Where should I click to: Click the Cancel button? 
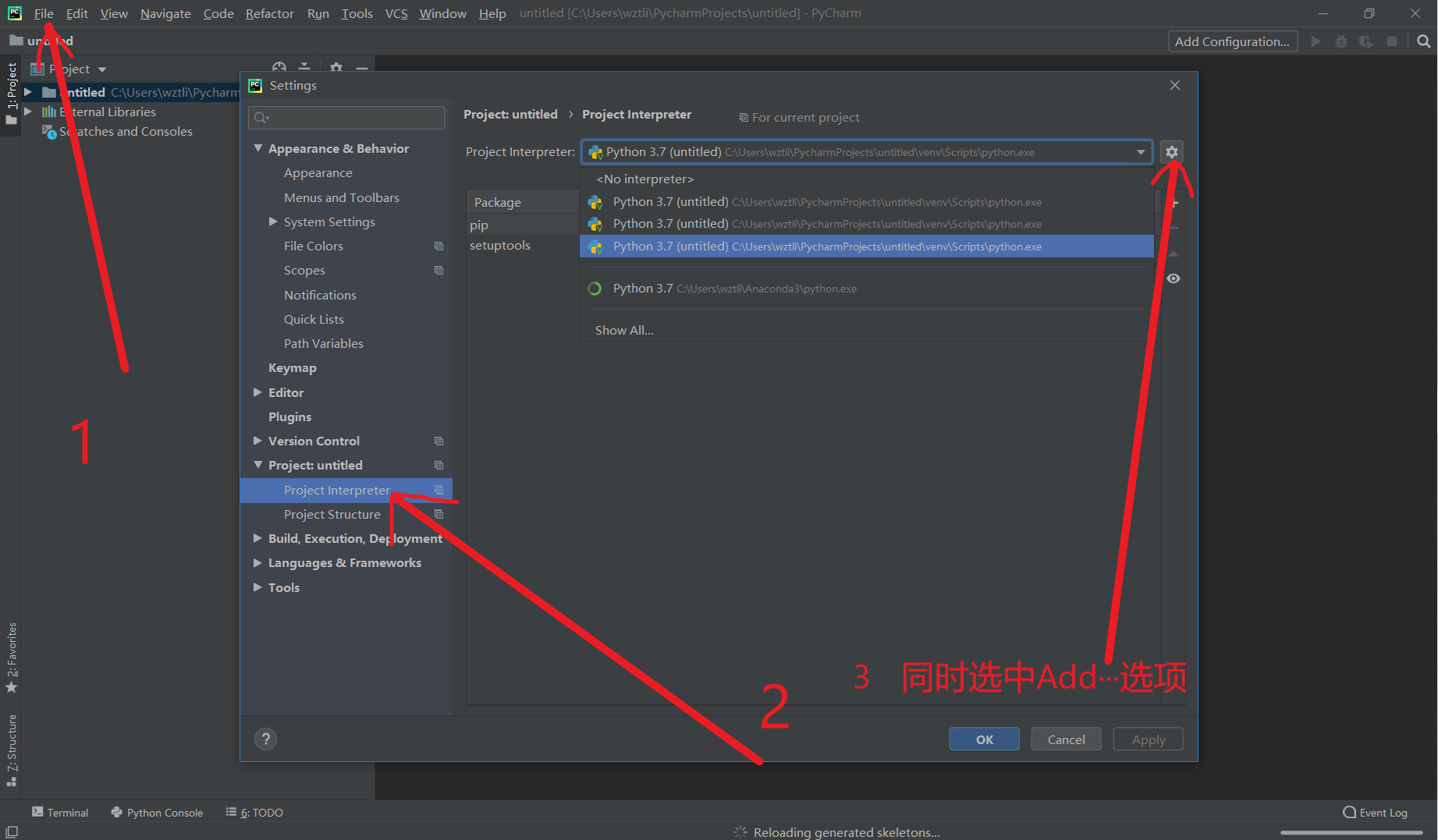click(x=1066, y=739)
